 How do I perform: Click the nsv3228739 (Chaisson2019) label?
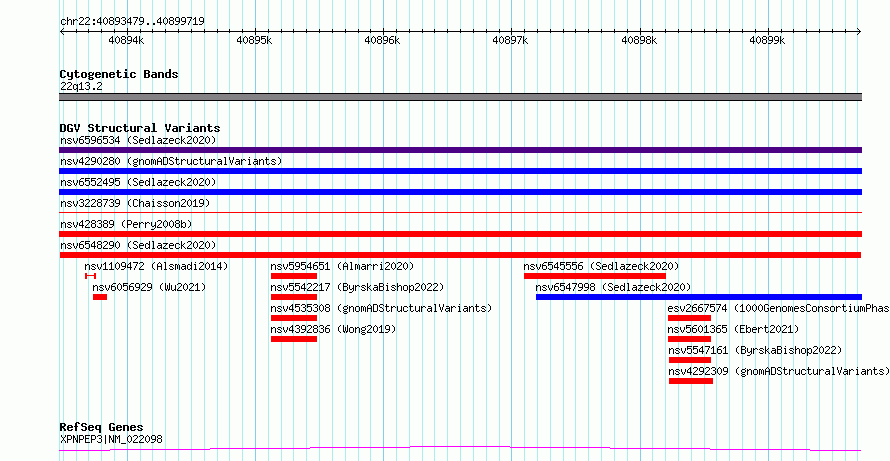tap(135, 203)
